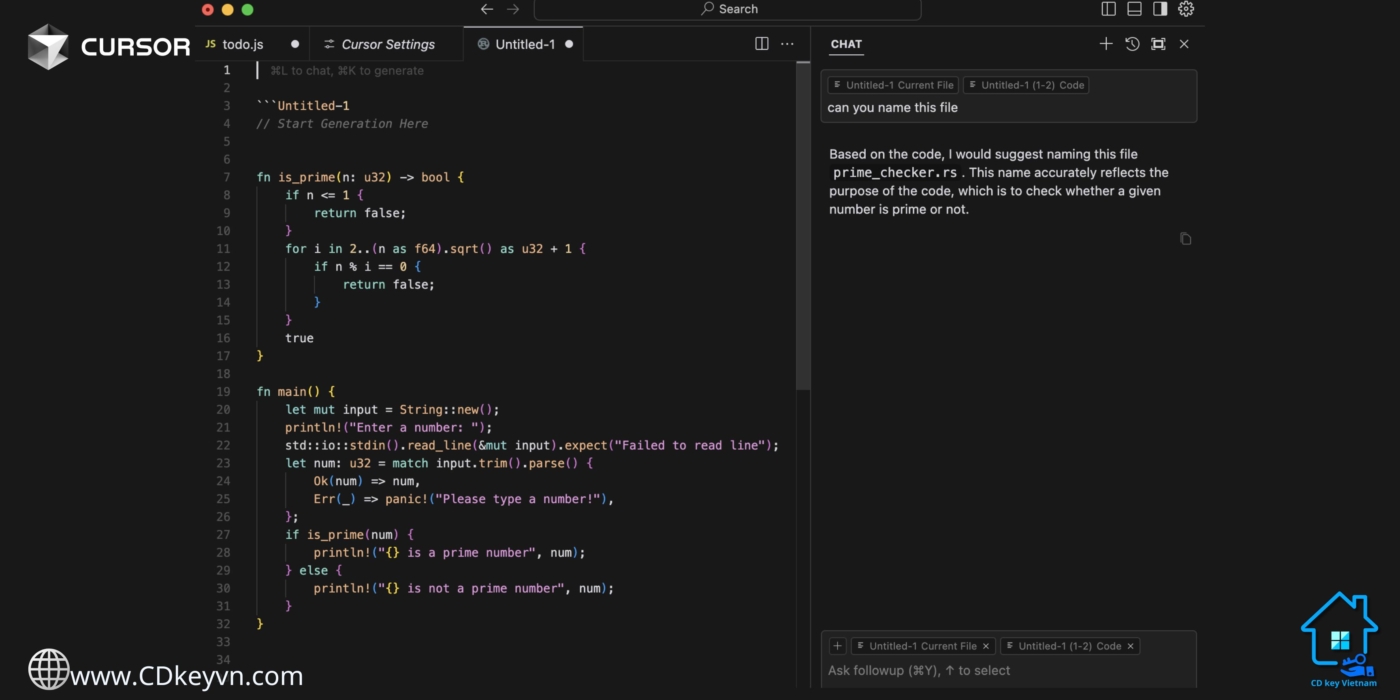Viewport: 1400px width, 700px height.
Task: Toggle the primary sidebar layout icon
Action: coord(1109,9)
